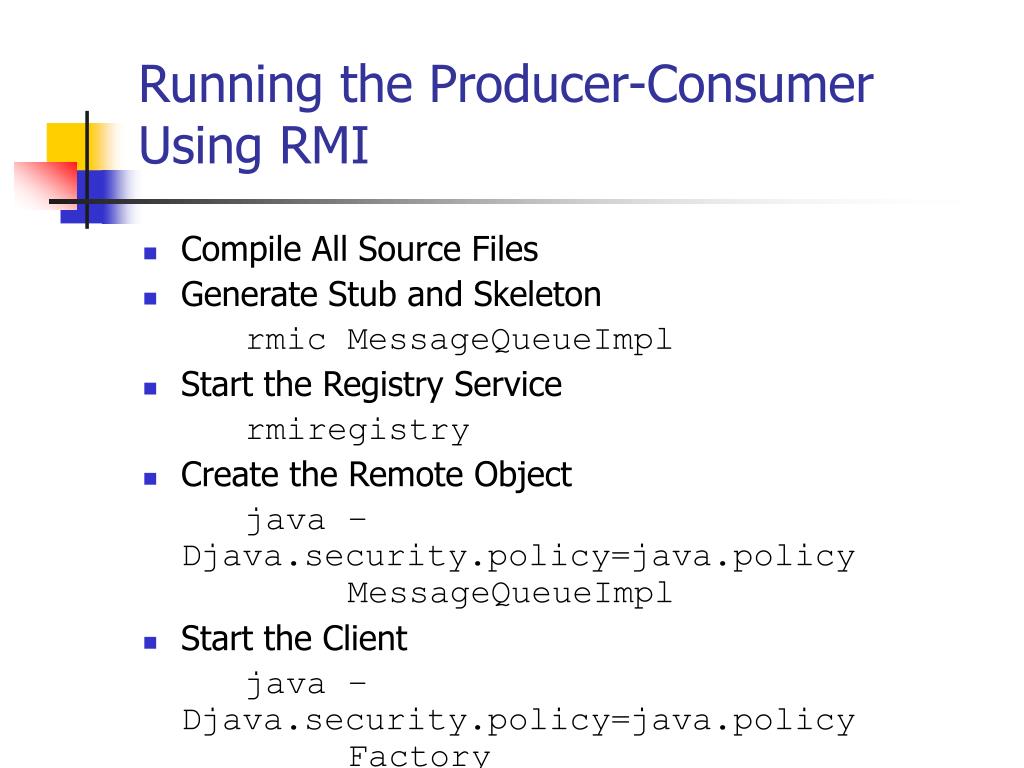Click the bullet icon beside 'Start the Client'
Image resolution: width=1024 pixels, height=768 pixels.
[x=150, y=643]
